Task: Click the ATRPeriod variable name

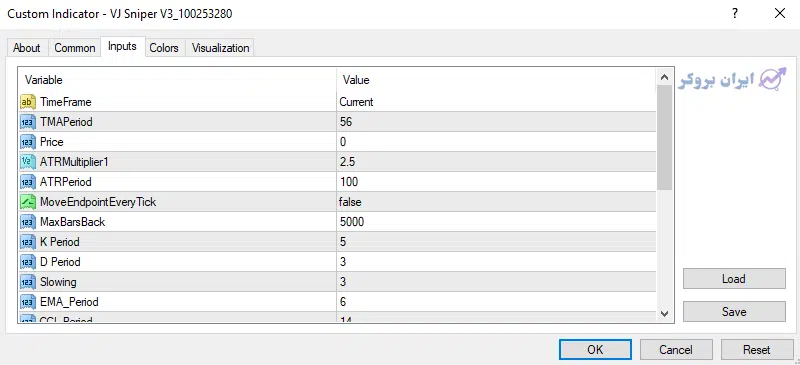Action: tap(66, 182)
